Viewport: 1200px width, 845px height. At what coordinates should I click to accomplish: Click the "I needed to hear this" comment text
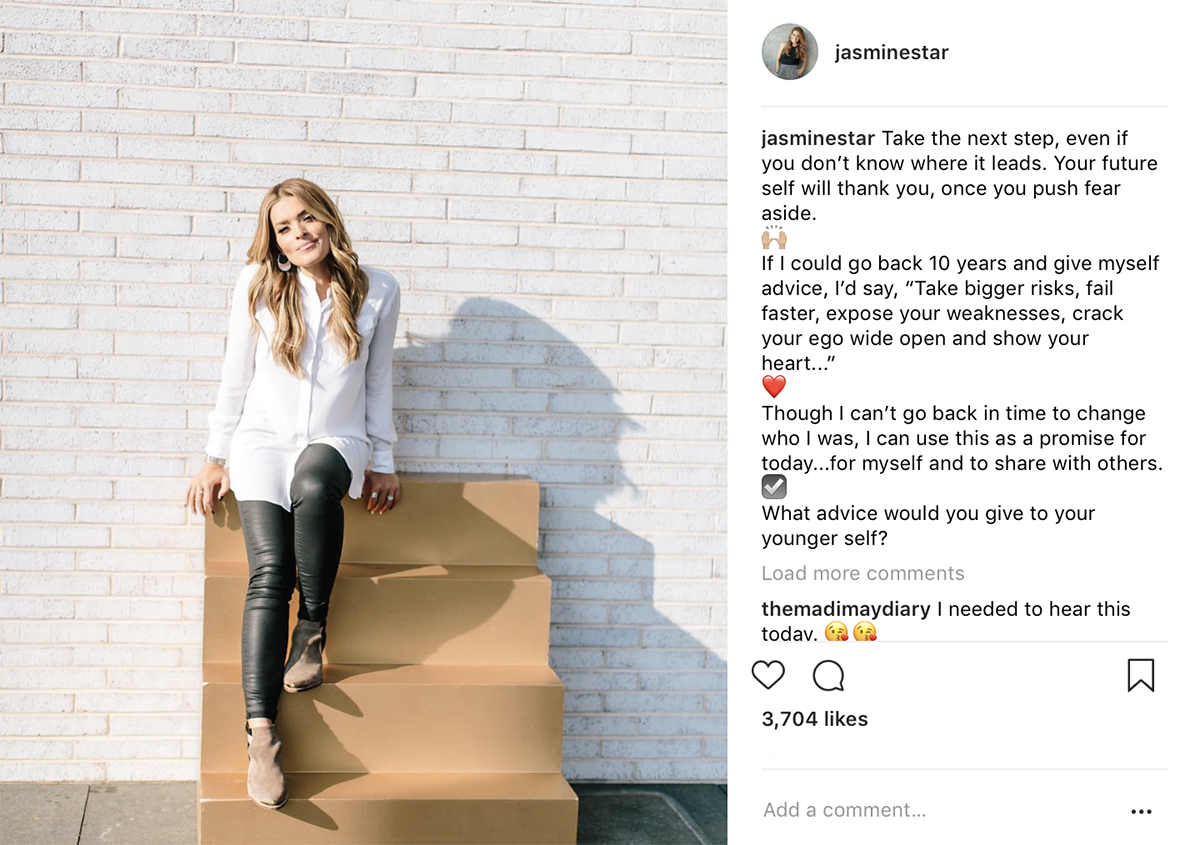point(1033,609)
